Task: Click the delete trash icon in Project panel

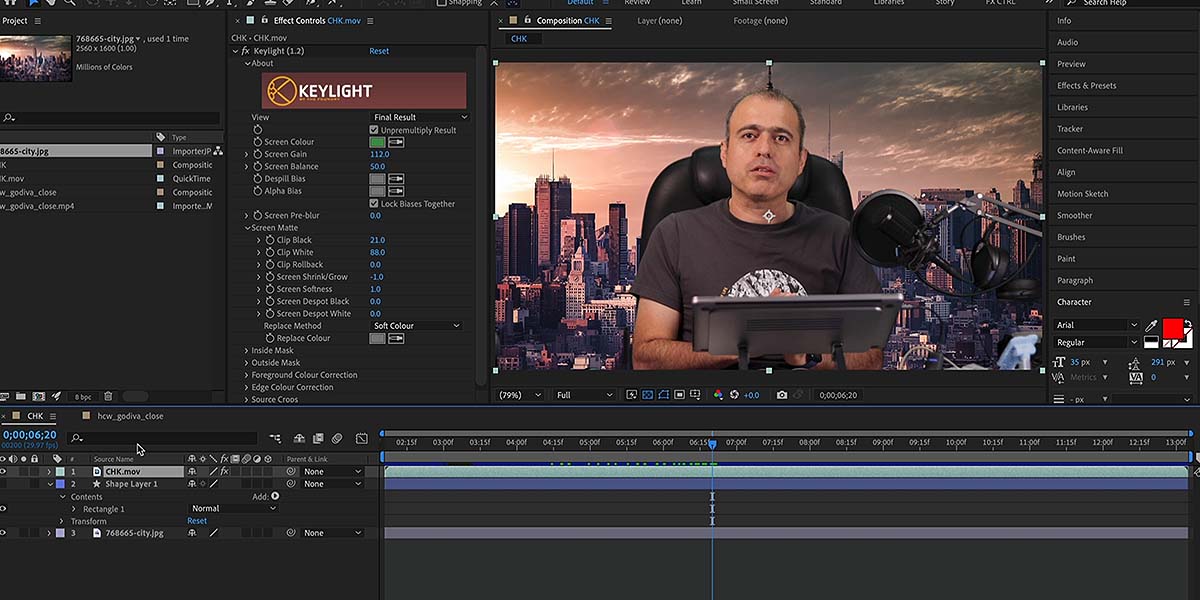Action: tap(108, 397)
